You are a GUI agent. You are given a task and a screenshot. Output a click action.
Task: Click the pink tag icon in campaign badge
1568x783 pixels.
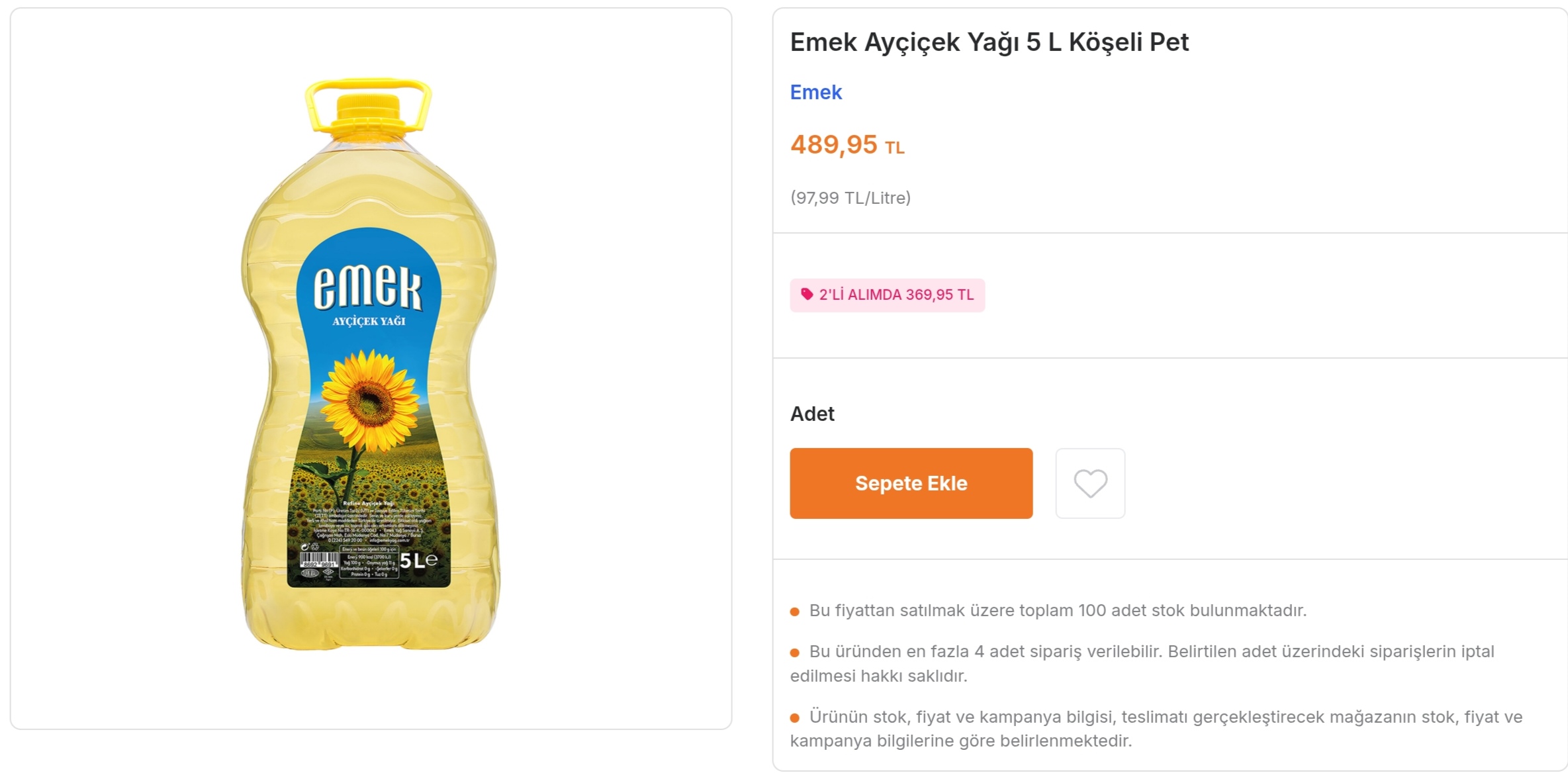click(806, 295)
